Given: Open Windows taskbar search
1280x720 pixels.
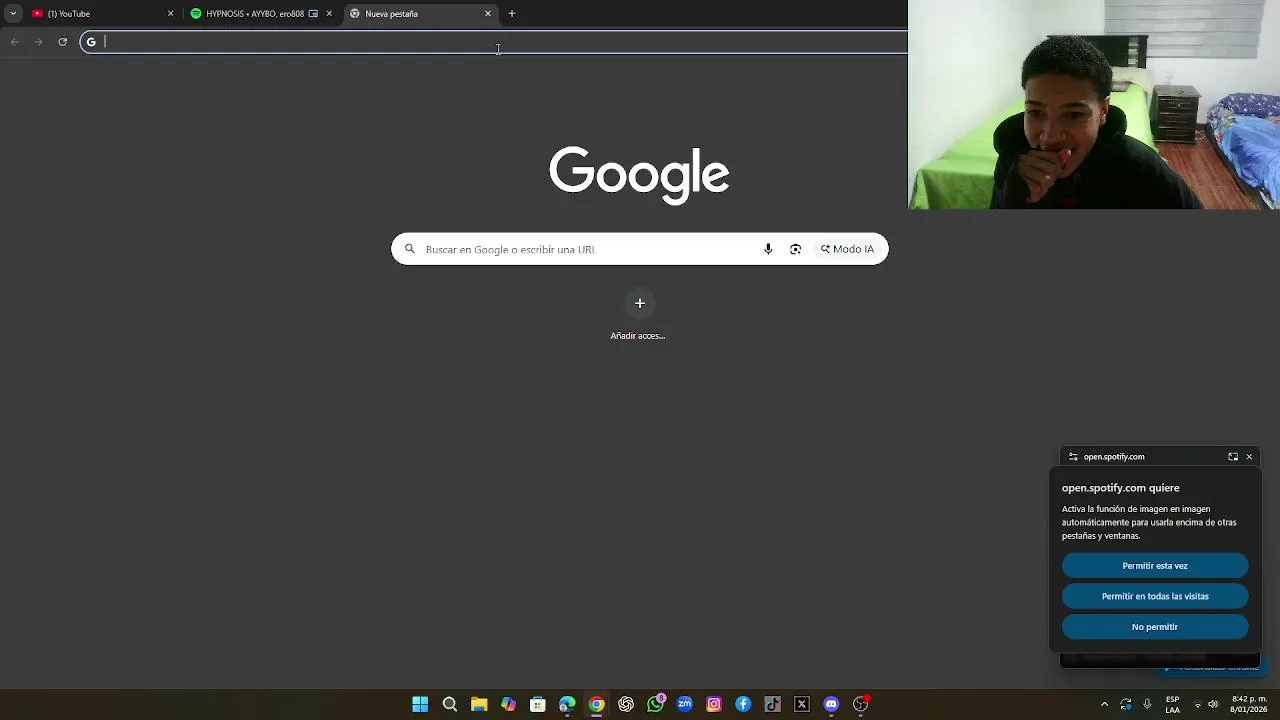Looking at the screenshot, I should pos(450,704).
